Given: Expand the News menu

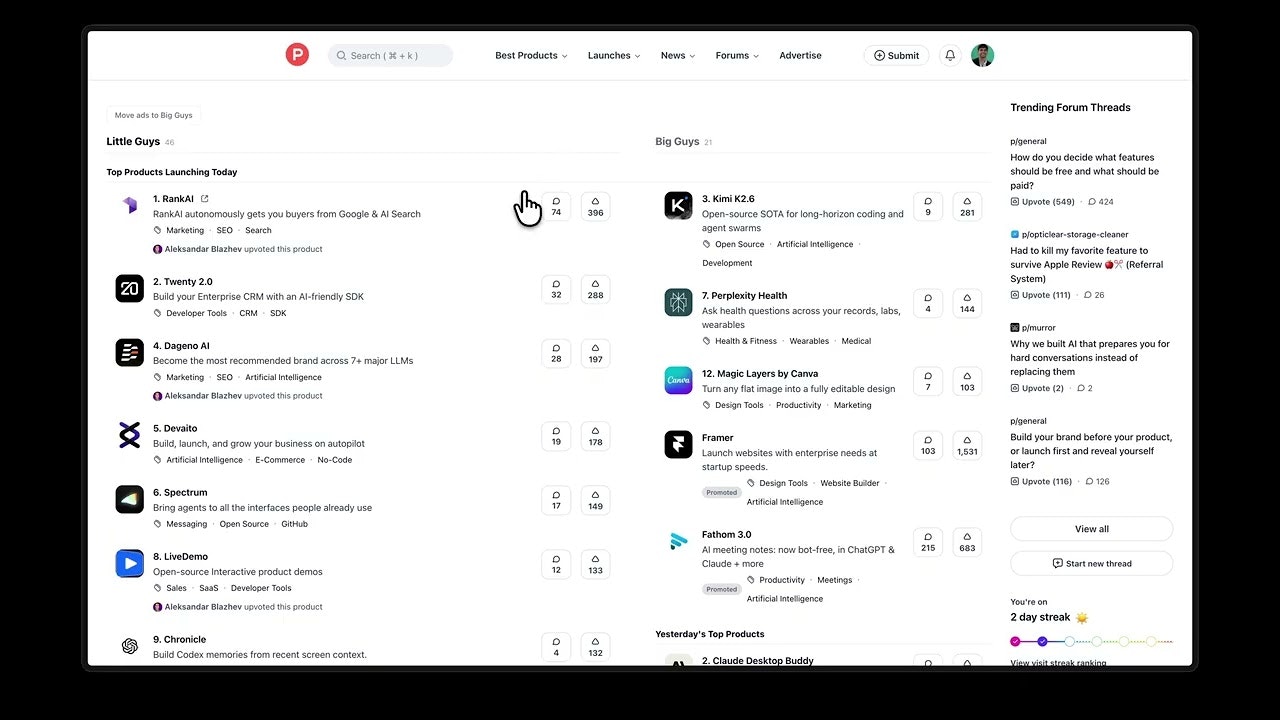Looking at the screenshot, I should coord(678,56).
